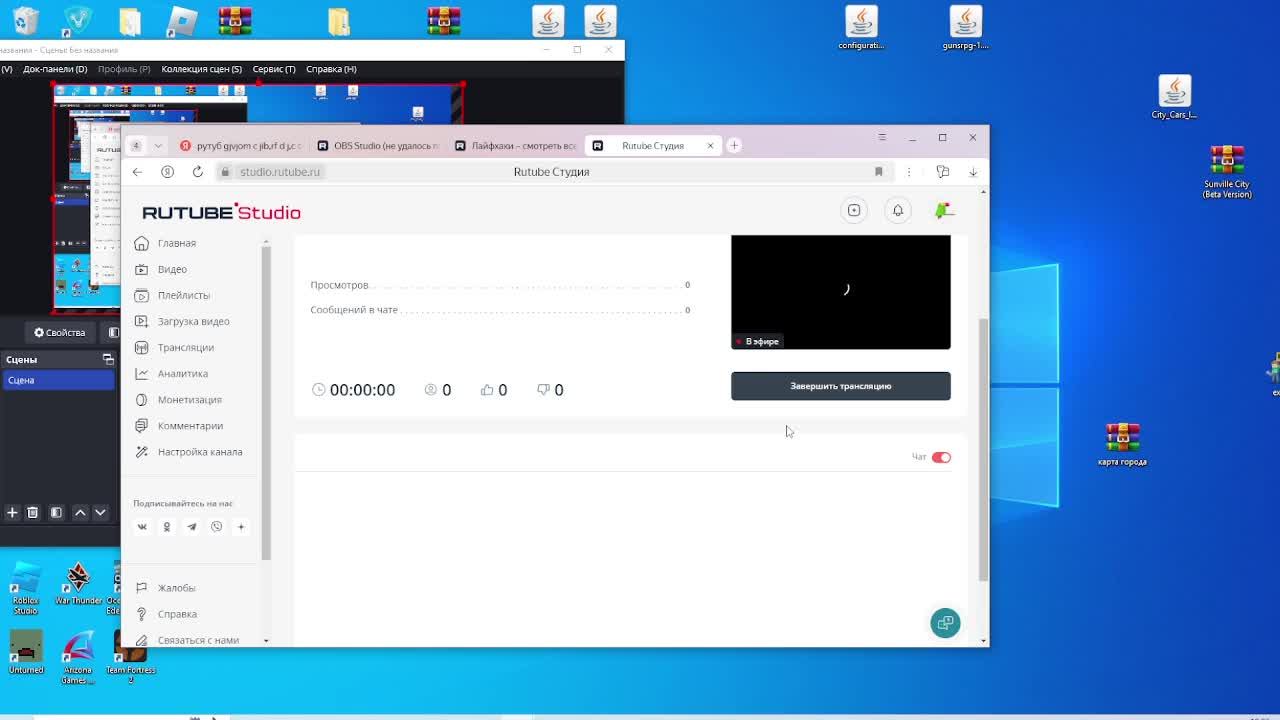Reload the studio.rutube.ru page
1280x720 pixels.
(198, 172)
